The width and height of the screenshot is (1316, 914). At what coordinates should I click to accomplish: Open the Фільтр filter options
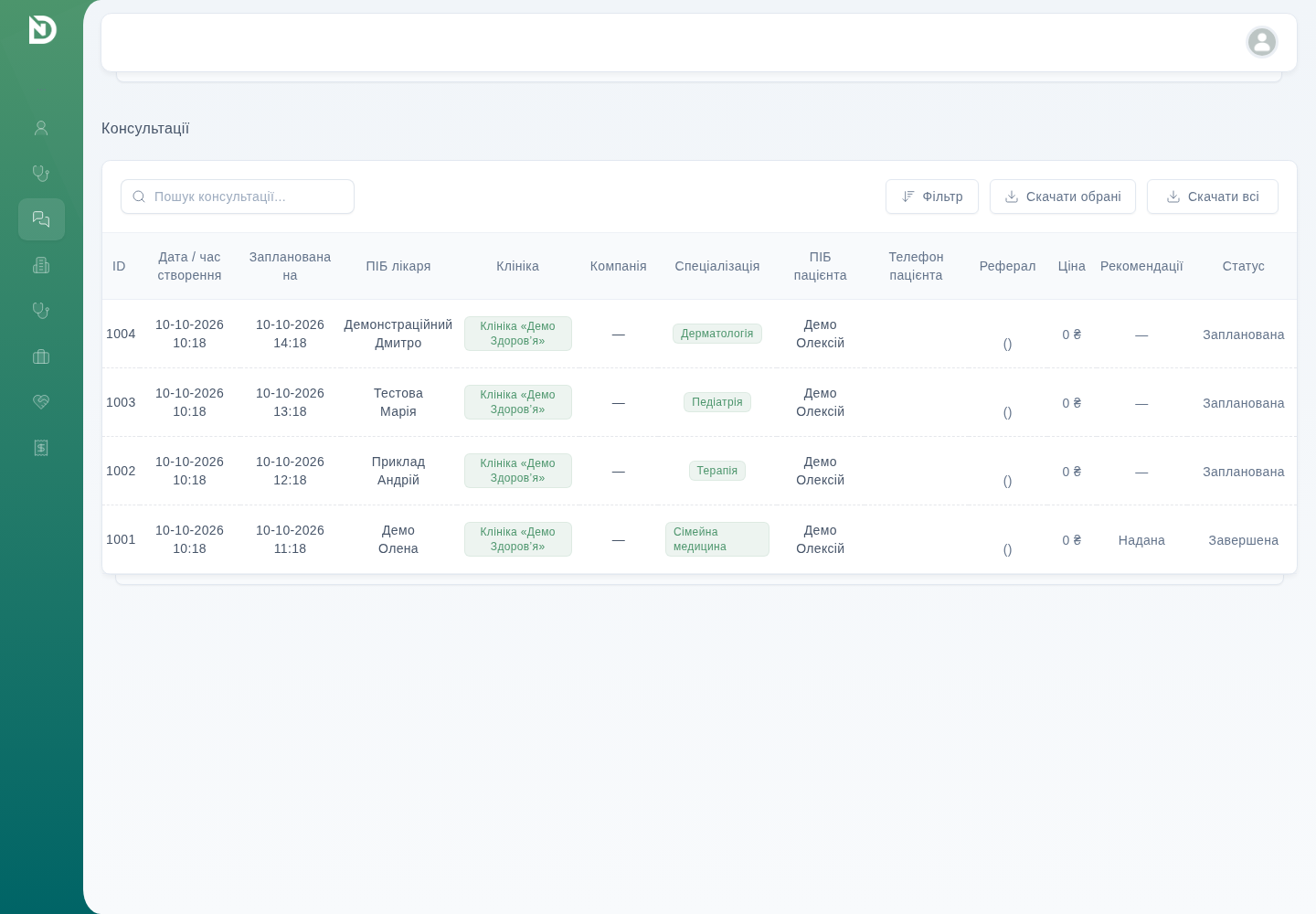[x=932, y=197]
